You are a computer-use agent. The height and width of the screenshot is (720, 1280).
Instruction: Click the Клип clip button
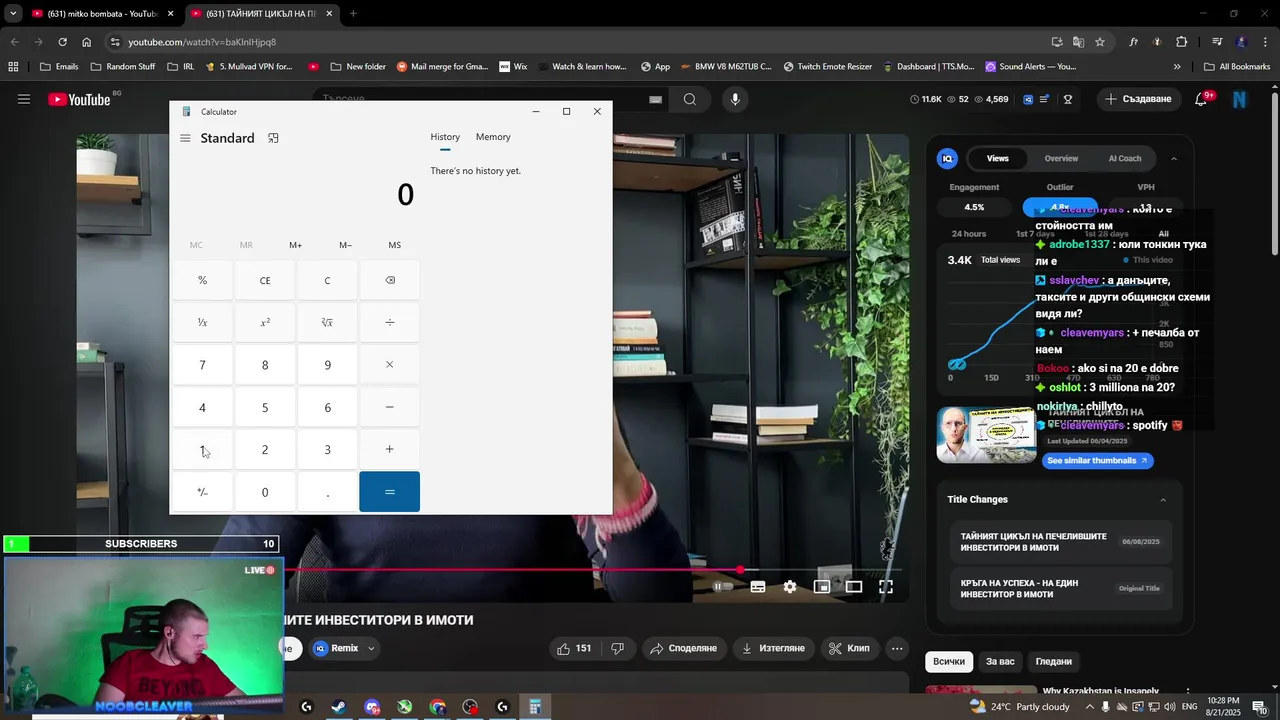click(849, 648)
